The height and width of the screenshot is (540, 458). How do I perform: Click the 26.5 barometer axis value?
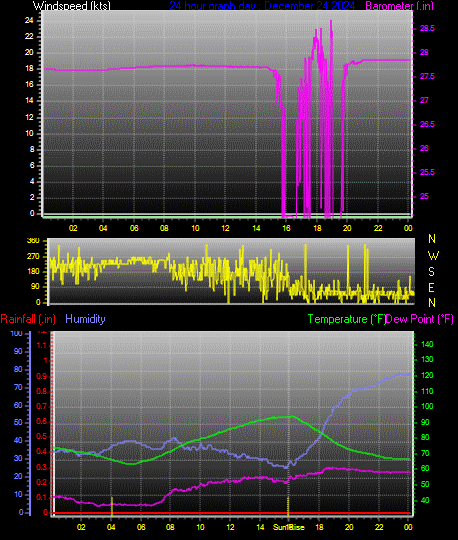pyautogui.click(x=427, y=124)
